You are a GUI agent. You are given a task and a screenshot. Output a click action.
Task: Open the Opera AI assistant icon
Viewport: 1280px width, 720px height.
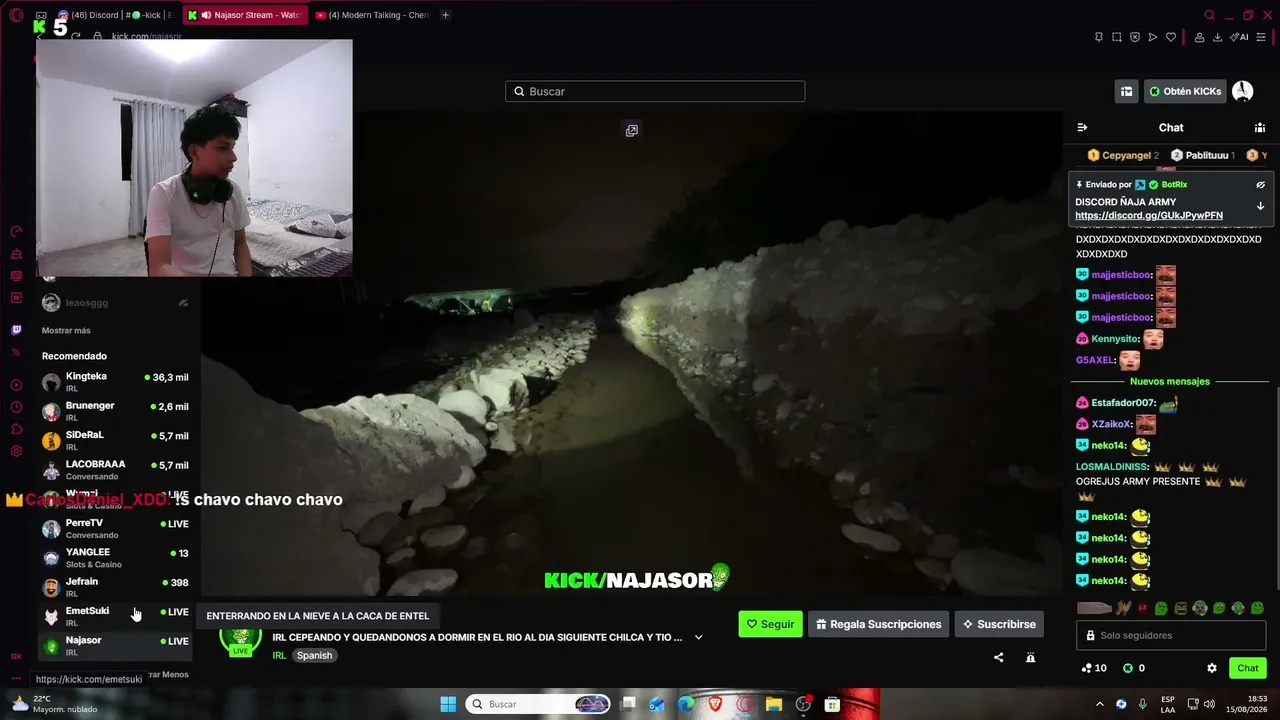(x=1240, y=37)
